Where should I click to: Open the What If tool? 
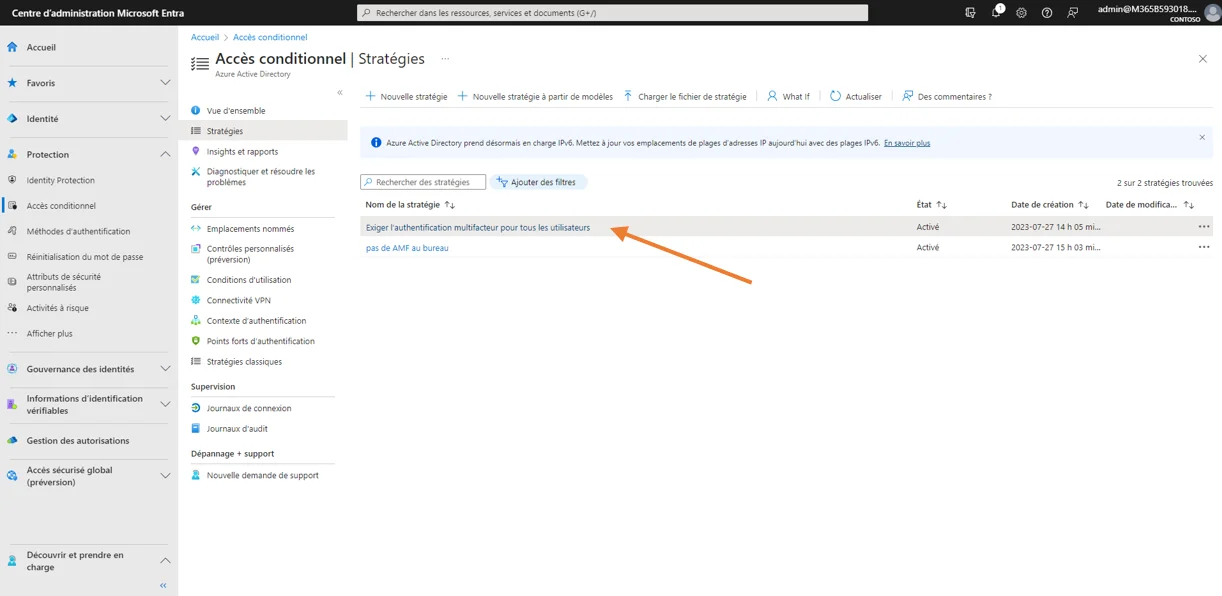[788, 97]
